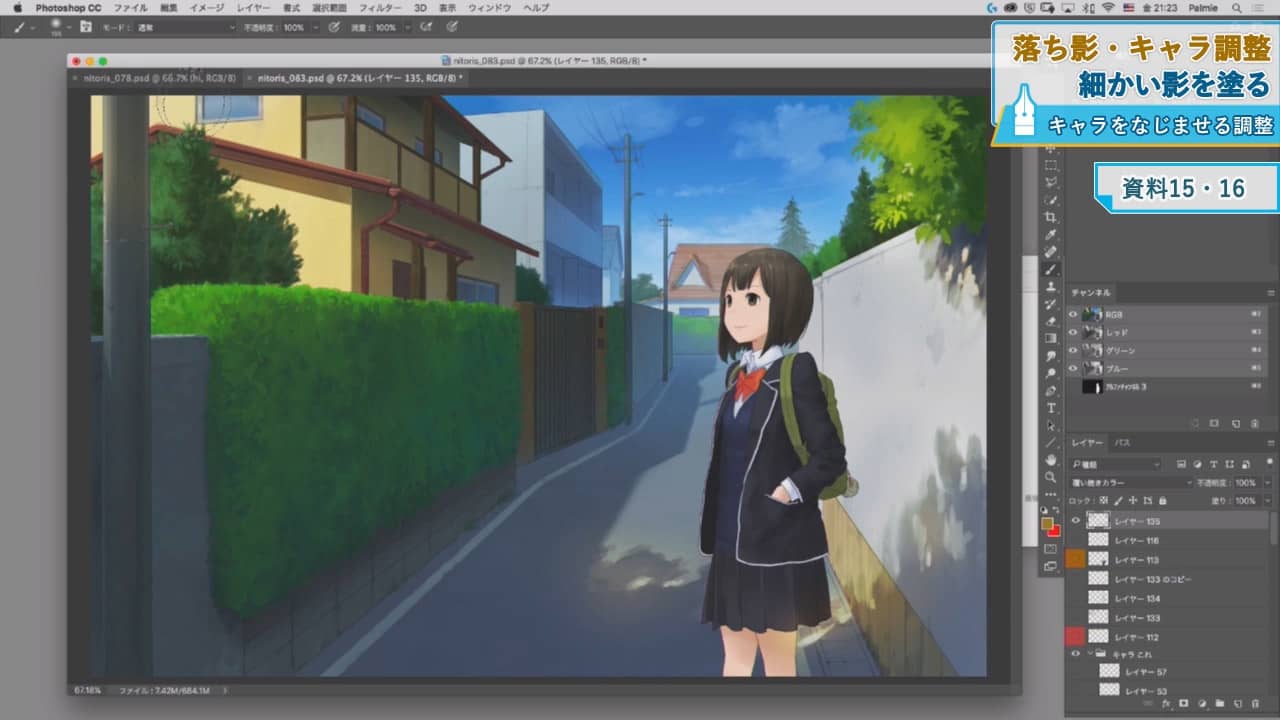Open the ウィンドウ menu

(x=490, y=7)
